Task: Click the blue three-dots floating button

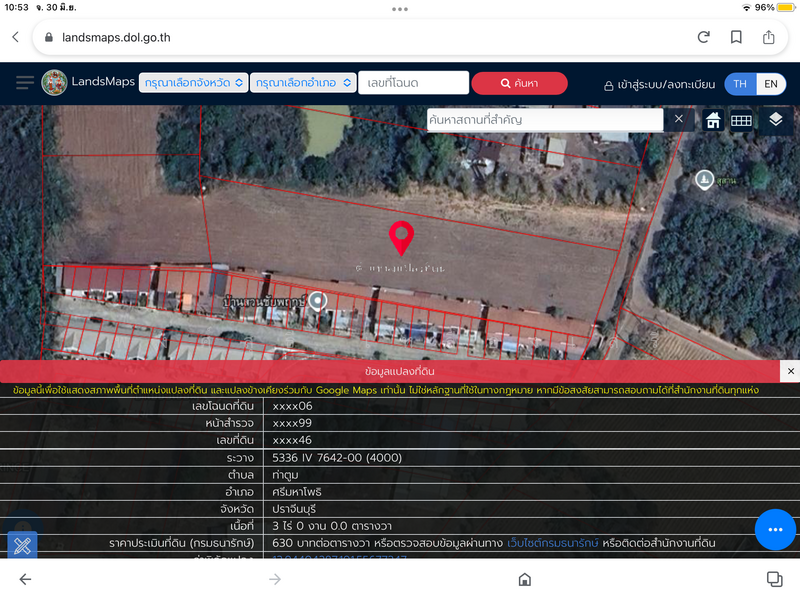Action: 775,529
